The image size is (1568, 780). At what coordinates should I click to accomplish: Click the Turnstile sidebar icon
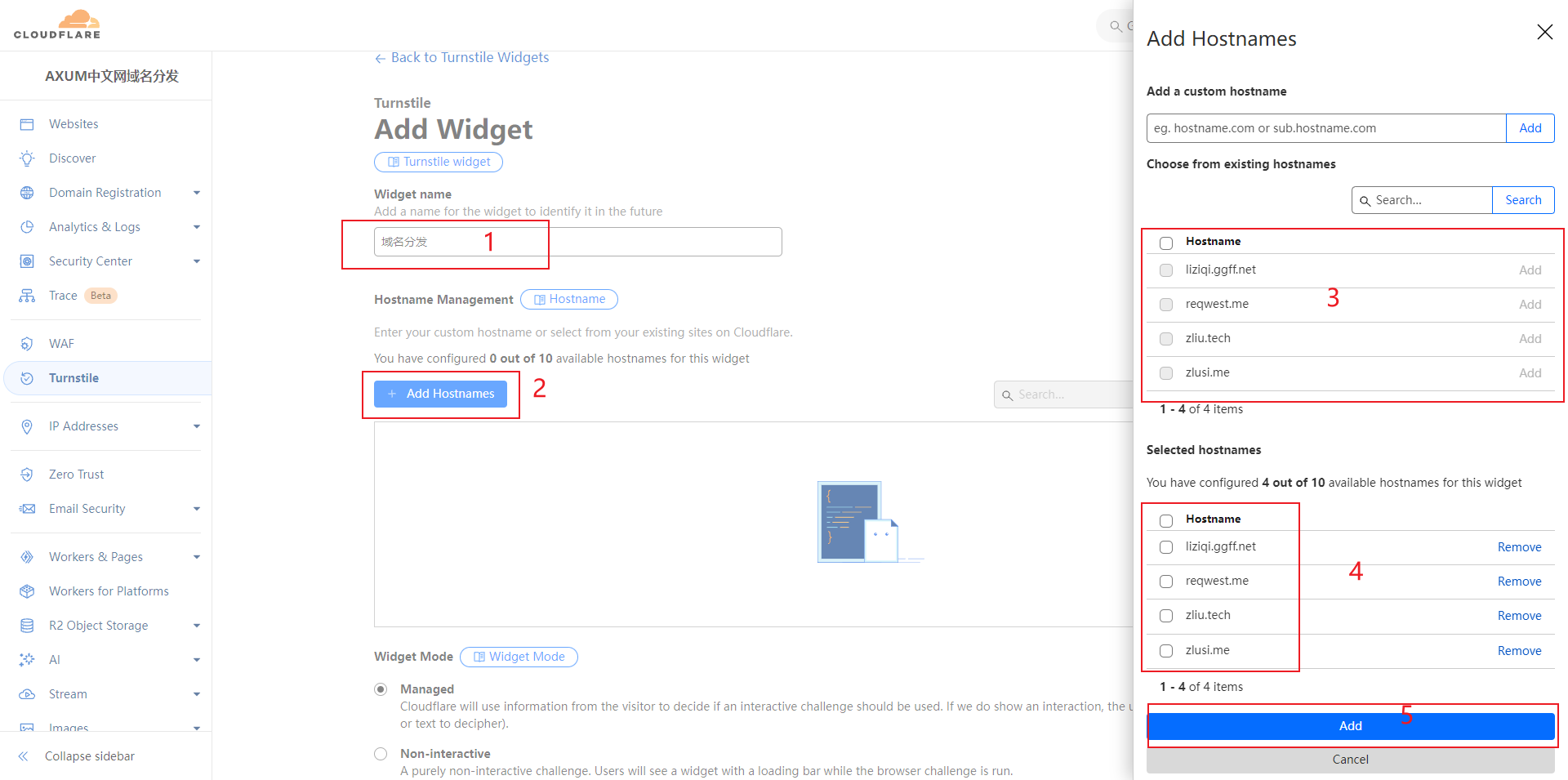coord(27,378)
